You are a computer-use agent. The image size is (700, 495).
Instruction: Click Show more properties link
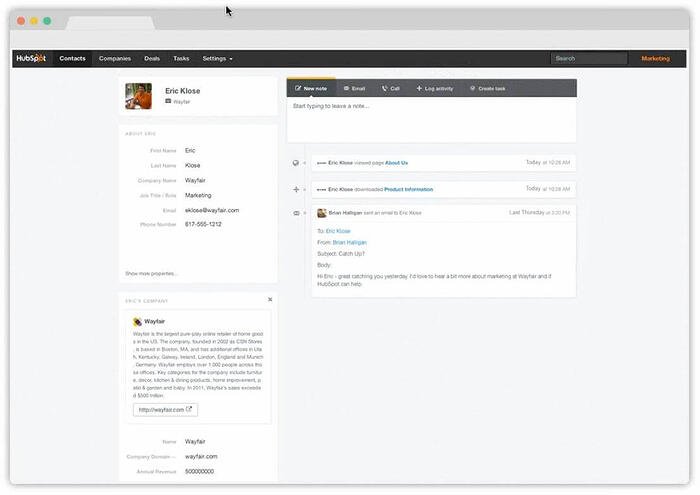151,273
